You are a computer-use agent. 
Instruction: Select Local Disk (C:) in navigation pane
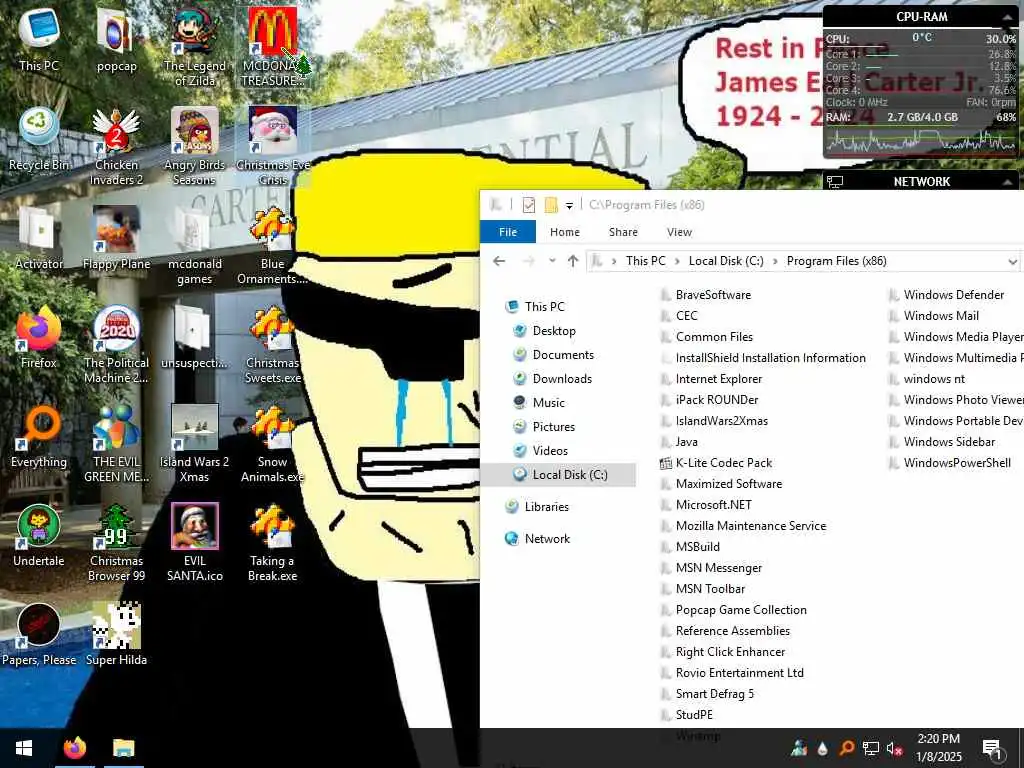click(x=559, y=475)
